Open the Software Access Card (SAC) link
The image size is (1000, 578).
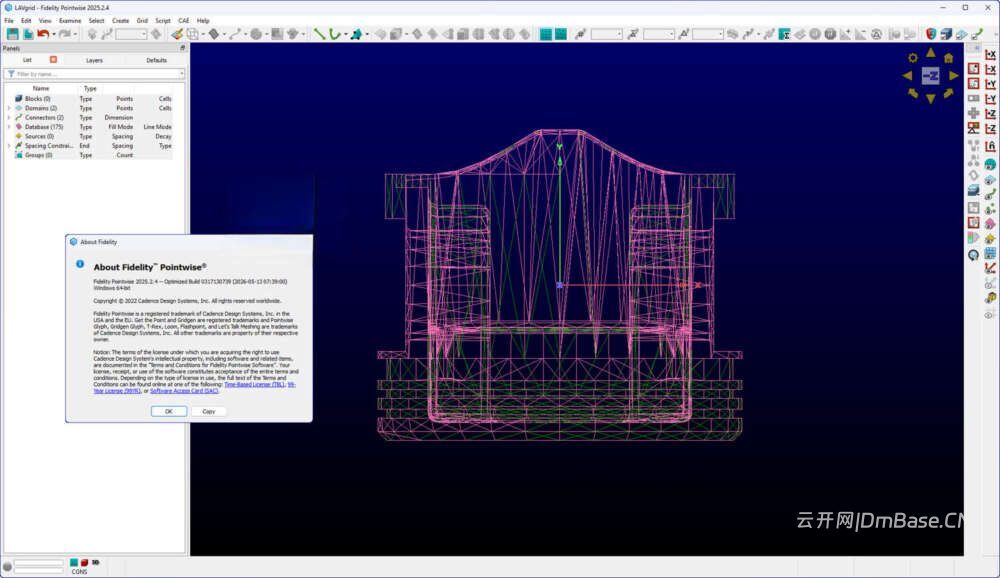[184, 391]
